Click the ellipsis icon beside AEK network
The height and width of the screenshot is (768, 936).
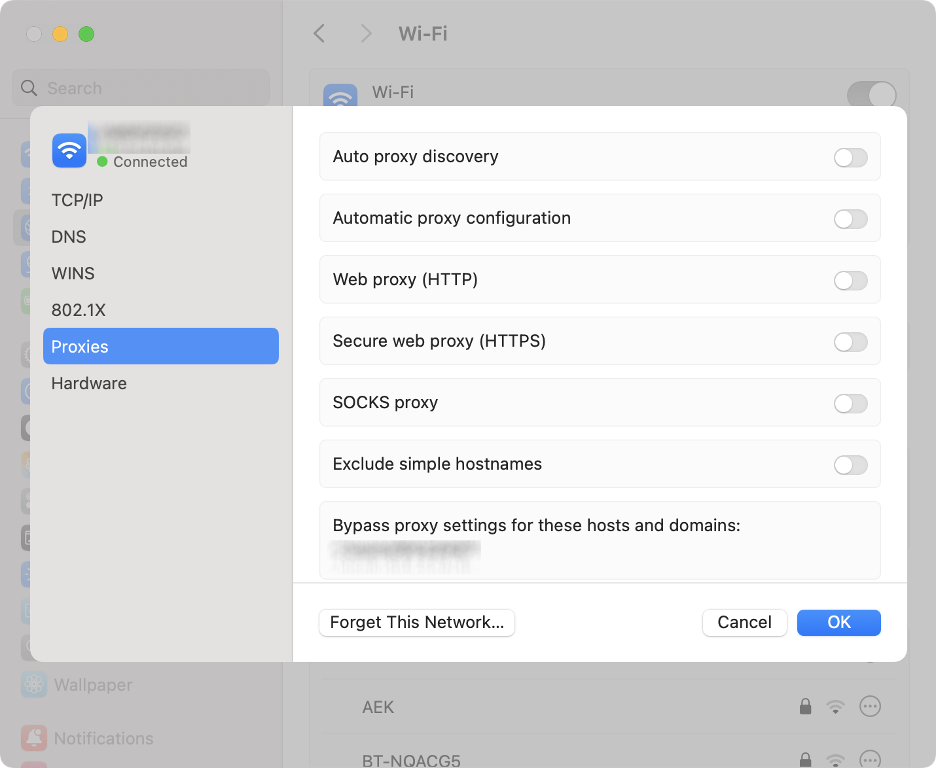pos(870,706)
